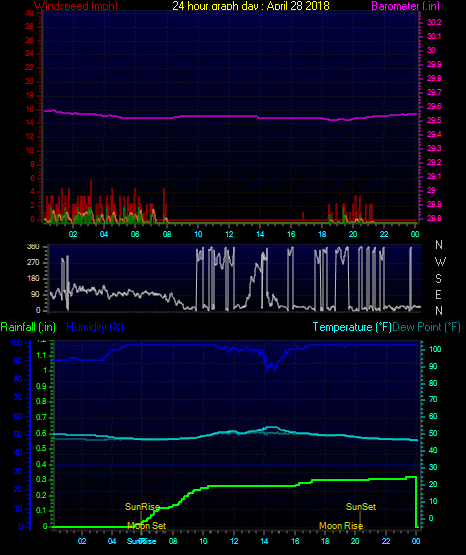Click the 0.5 value on rainfall scale
This screenshot has height=555, width=466.
point(41,448)
